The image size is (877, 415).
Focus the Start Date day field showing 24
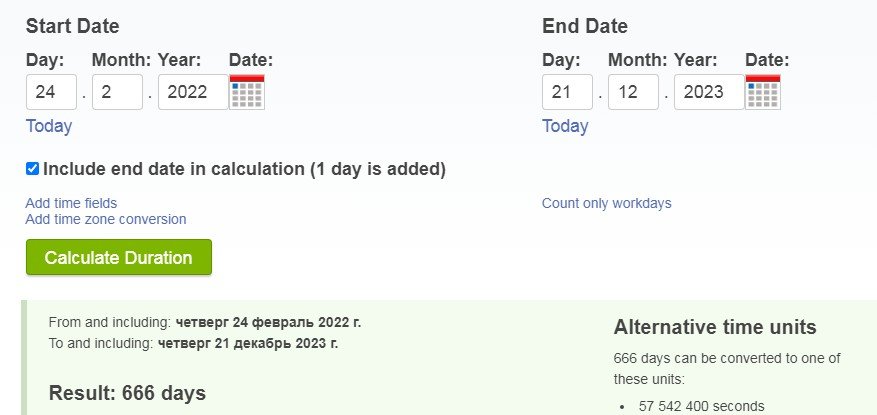51,92
